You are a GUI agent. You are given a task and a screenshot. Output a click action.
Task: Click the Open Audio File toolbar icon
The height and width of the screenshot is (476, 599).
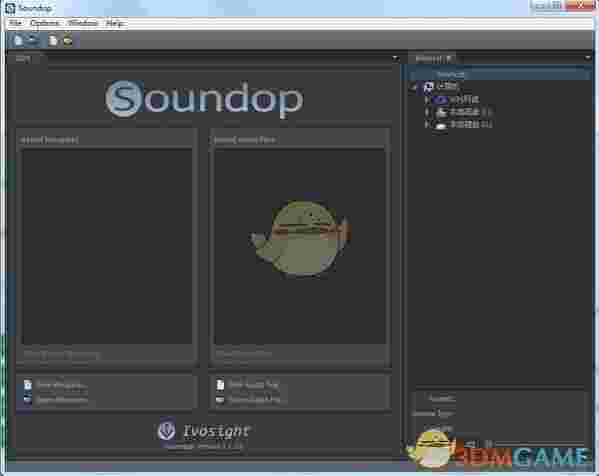tap(68, 40)
